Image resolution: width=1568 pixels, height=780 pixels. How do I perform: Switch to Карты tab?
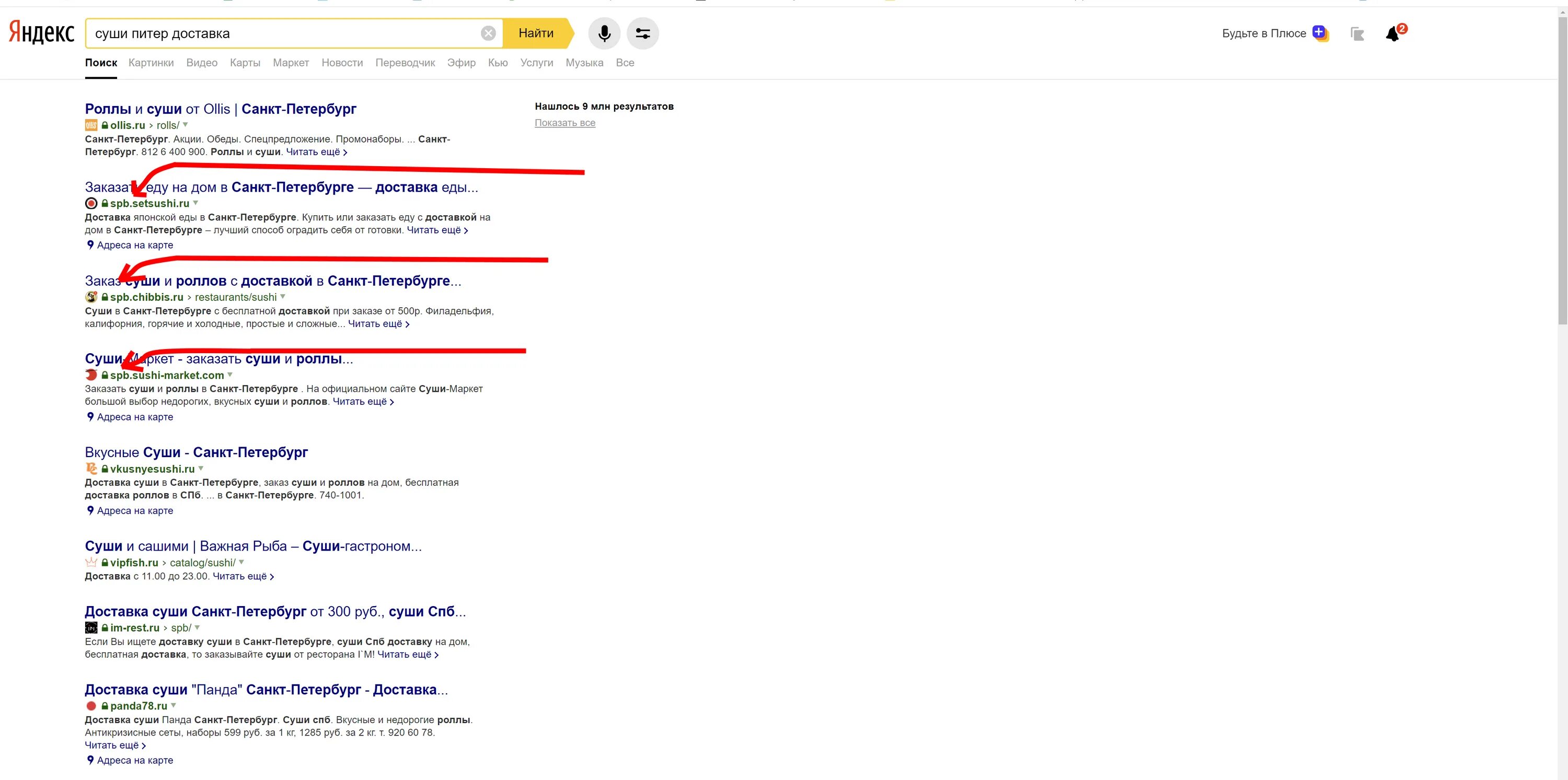pyautogui.click(x=245, y=63)
